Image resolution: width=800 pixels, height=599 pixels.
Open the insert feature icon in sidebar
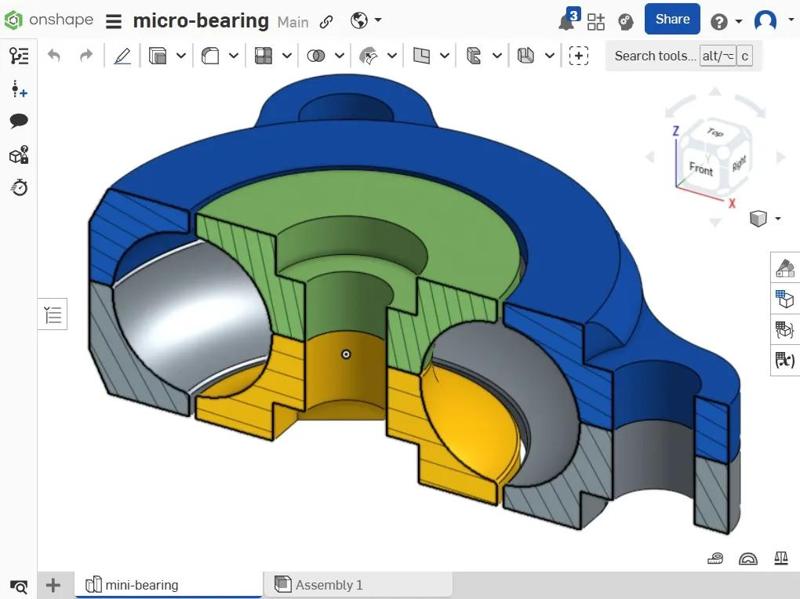click(19, 89)
